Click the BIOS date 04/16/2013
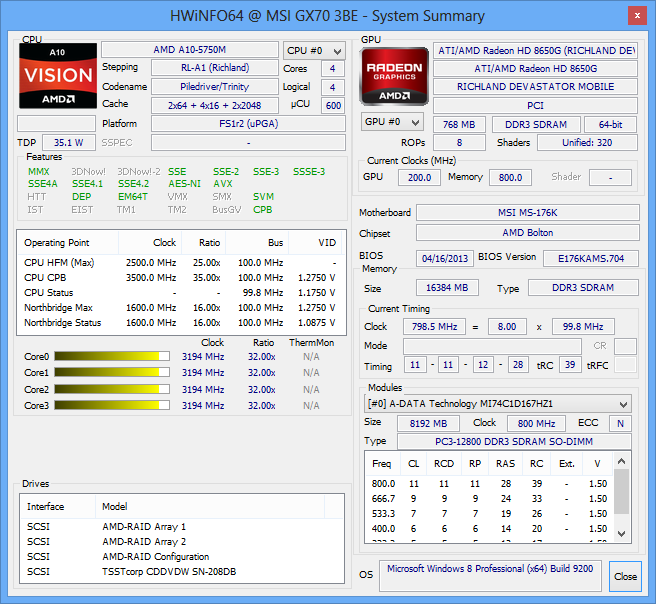 tap(445, 258)
